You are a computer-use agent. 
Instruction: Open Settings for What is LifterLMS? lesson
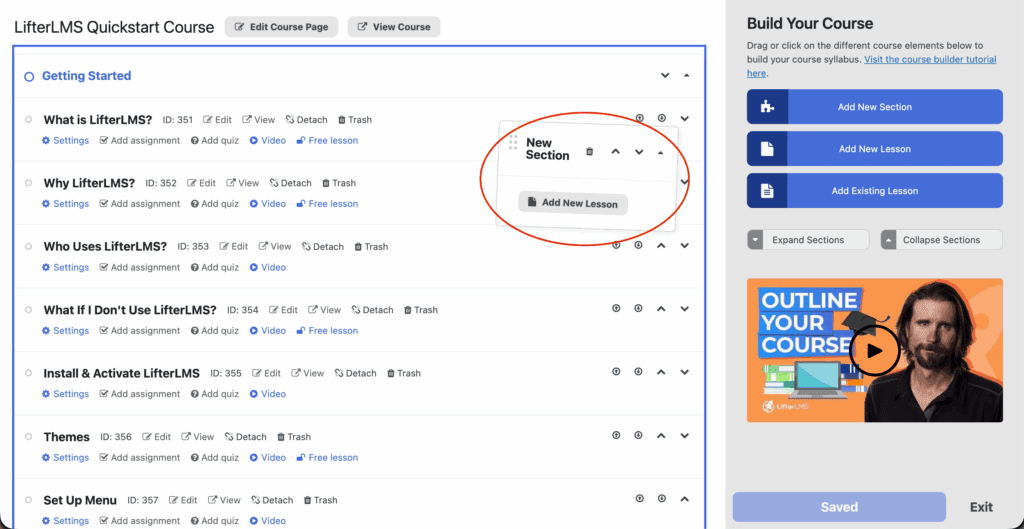tap(65, 140)
